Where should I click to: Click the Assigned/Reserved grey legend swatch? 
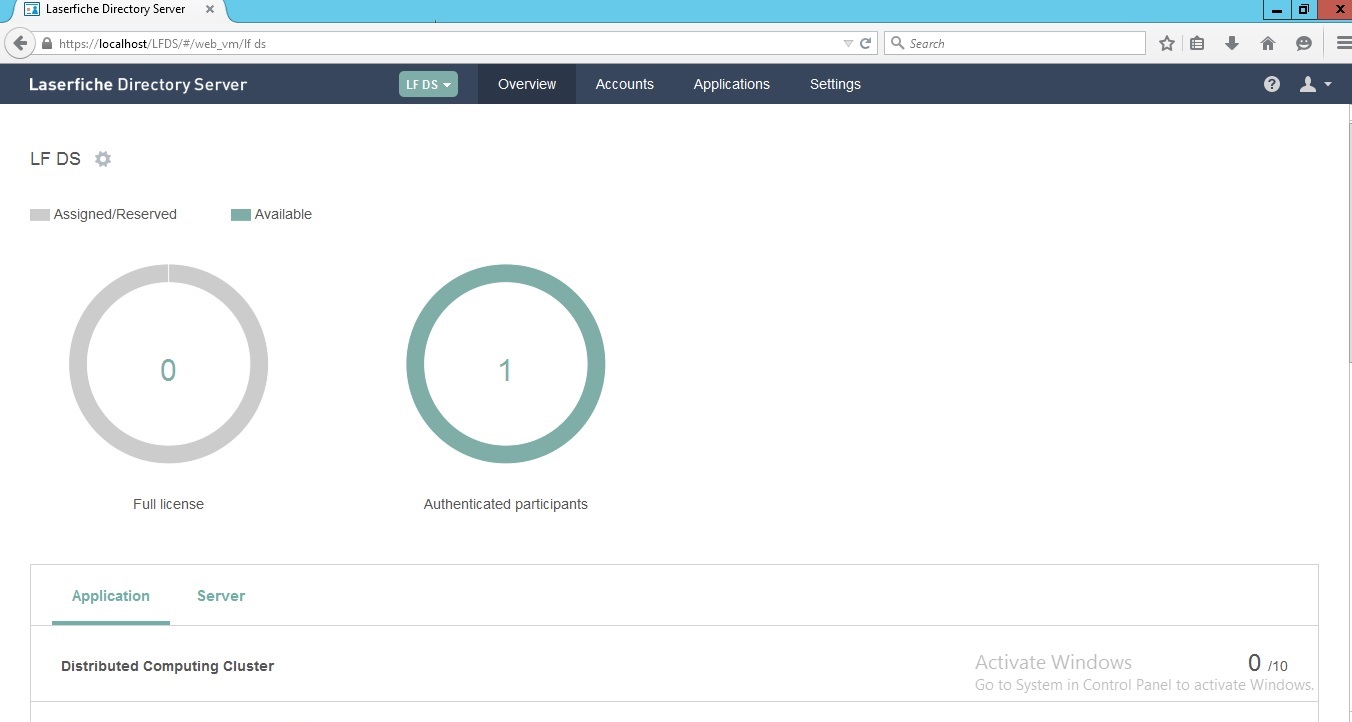pyautogui.click(x=40, y=214)
